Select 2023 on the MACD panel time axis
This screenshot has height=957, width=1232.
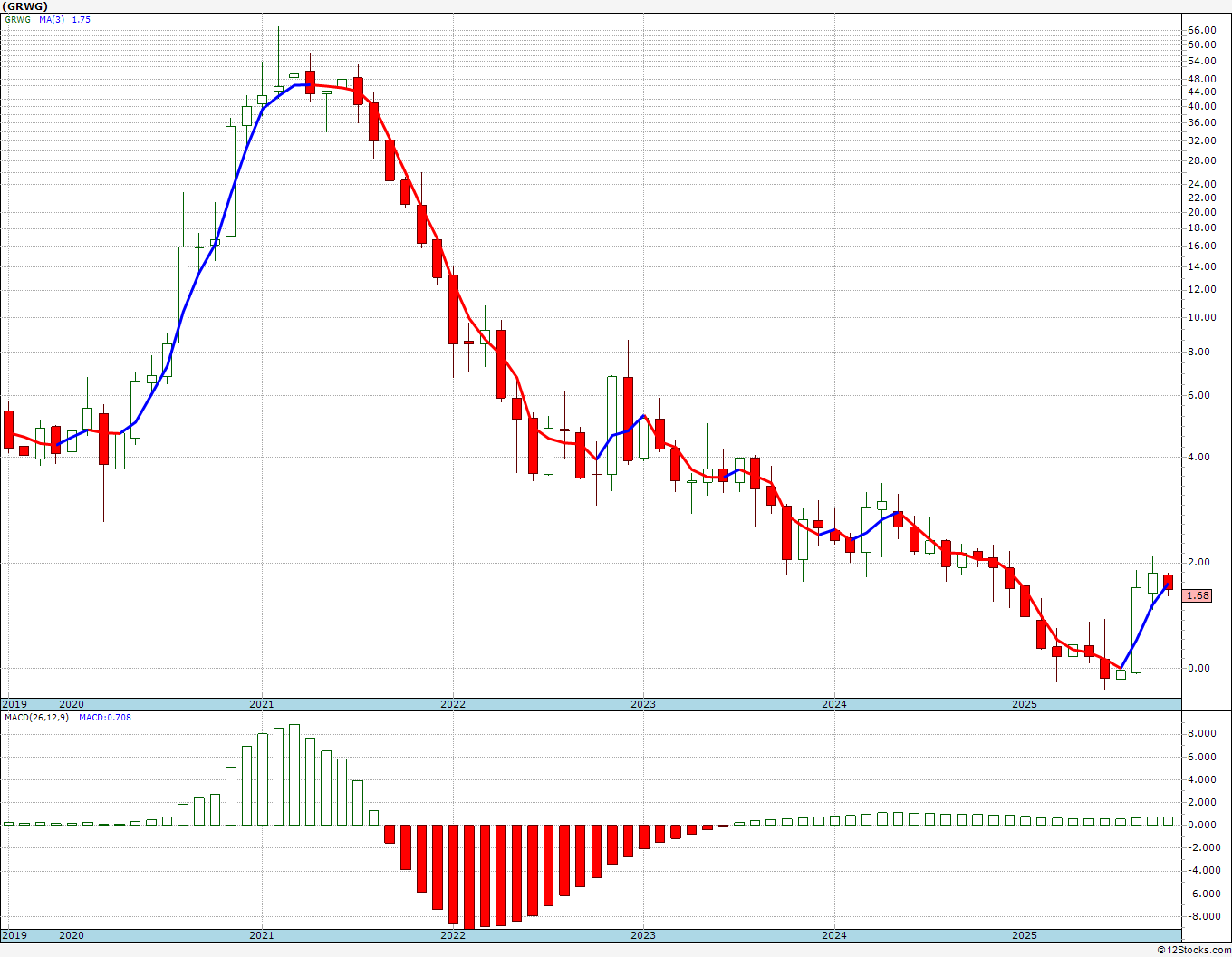point(643,935)
